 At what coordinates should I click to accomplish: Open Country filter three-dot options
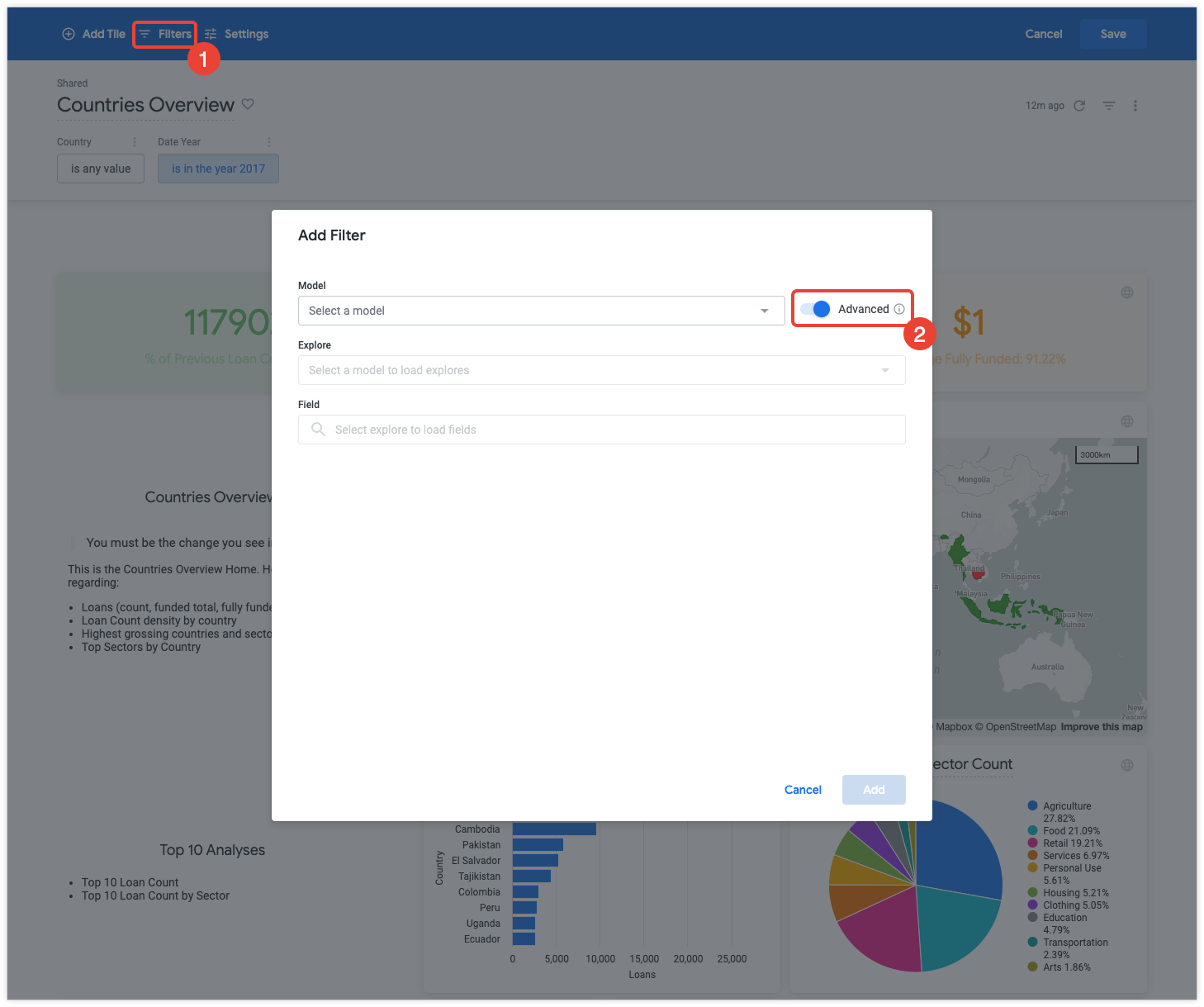(135, 142)
